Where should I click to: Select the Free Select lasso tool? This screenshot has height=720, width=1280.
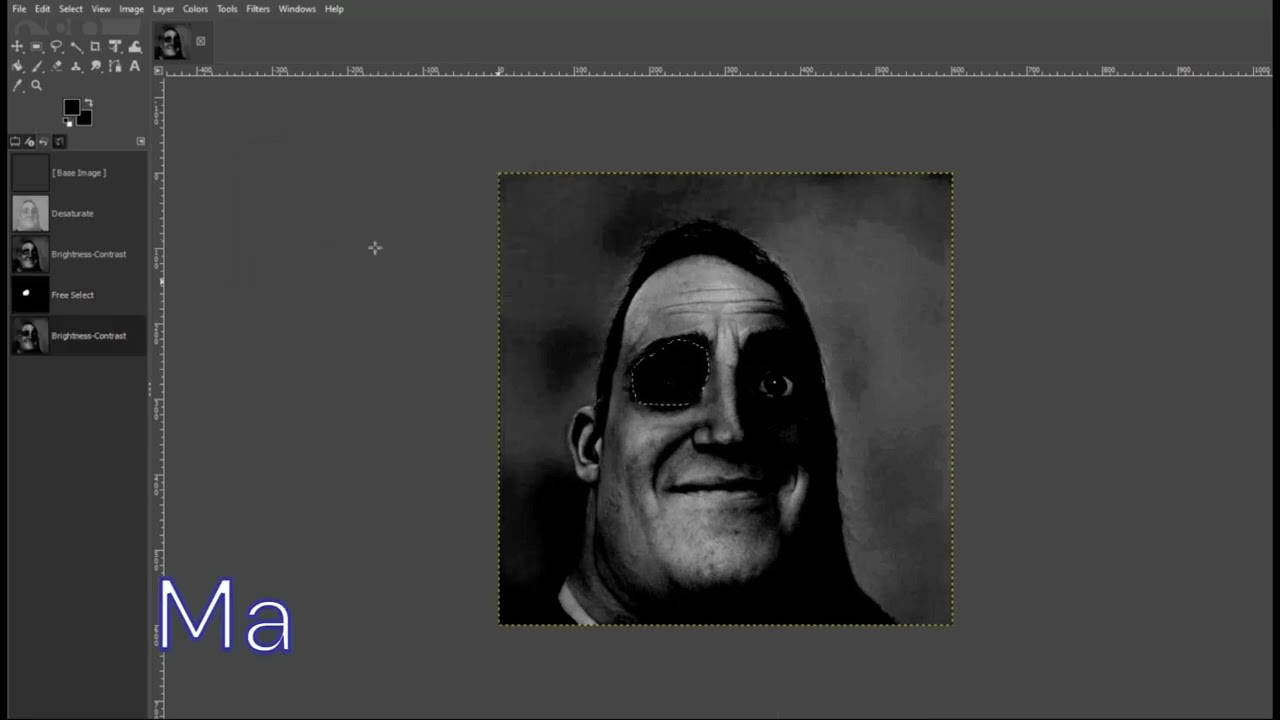point(56,46)
